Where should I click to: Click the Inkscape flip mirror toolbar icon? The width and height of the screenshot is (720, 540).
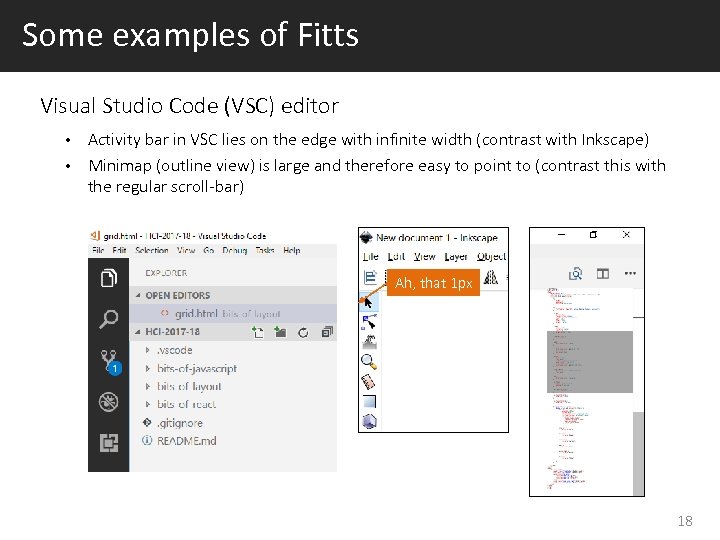(491, 277)
